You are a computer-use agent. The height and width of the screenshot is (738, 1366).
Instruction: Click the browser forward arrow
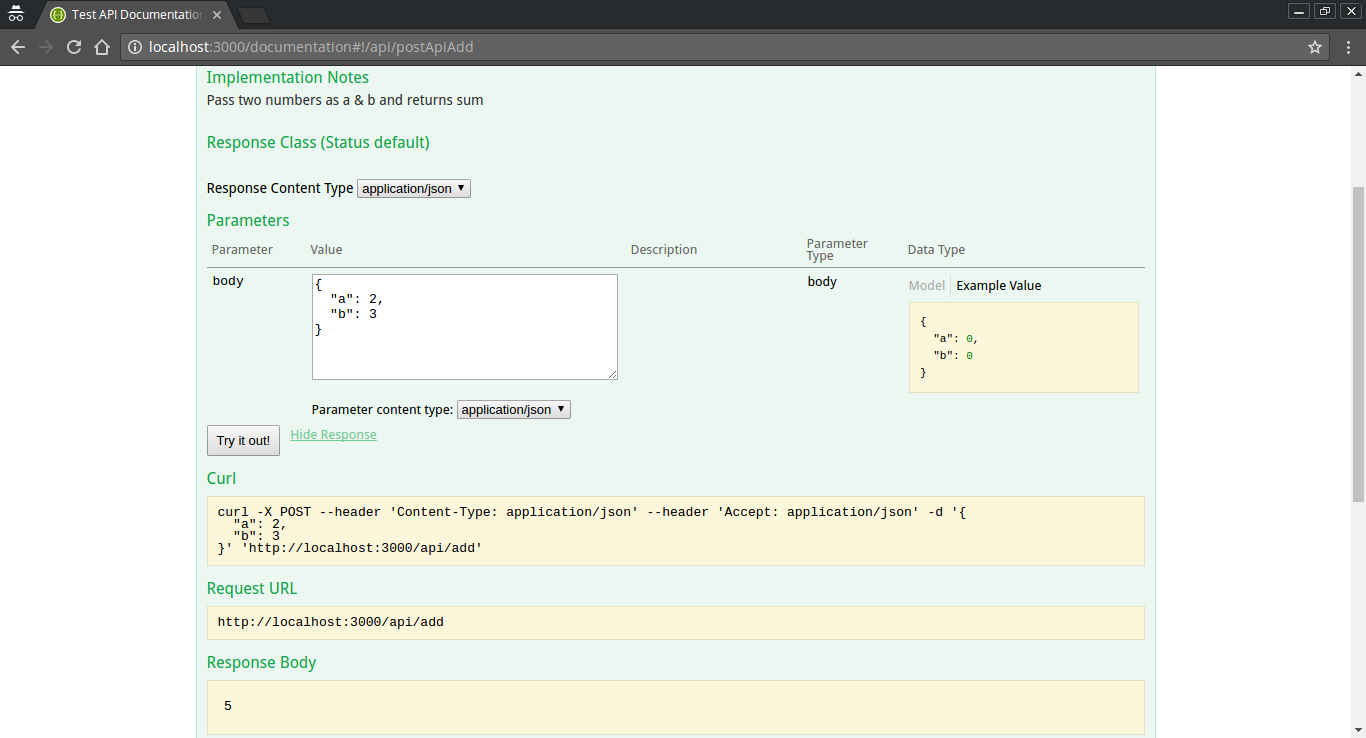pos(46,47)
